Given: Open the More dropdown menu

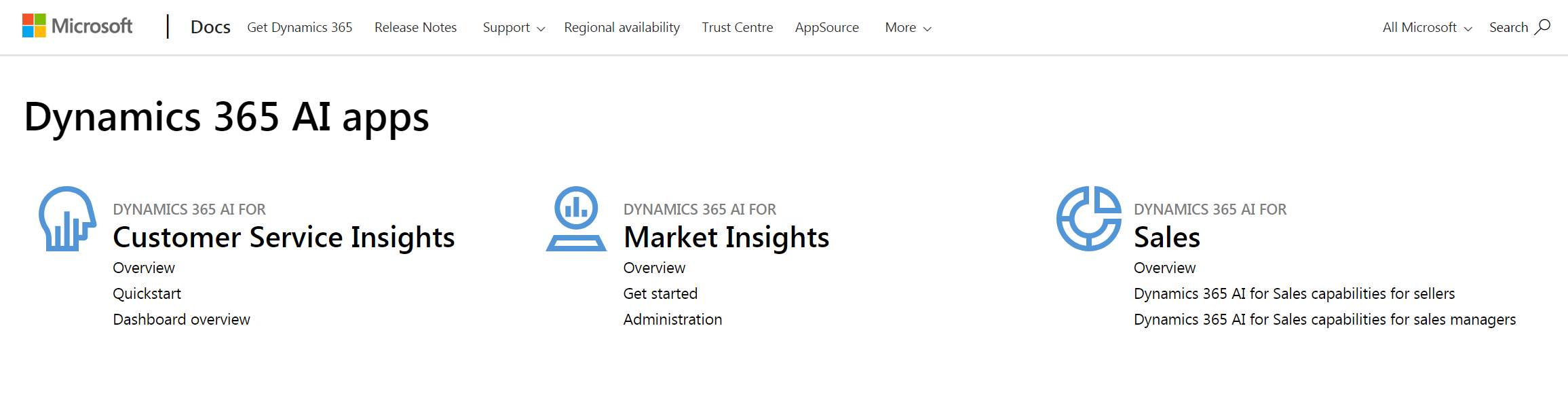Looking at the screenshot, I should coord(908,28).
